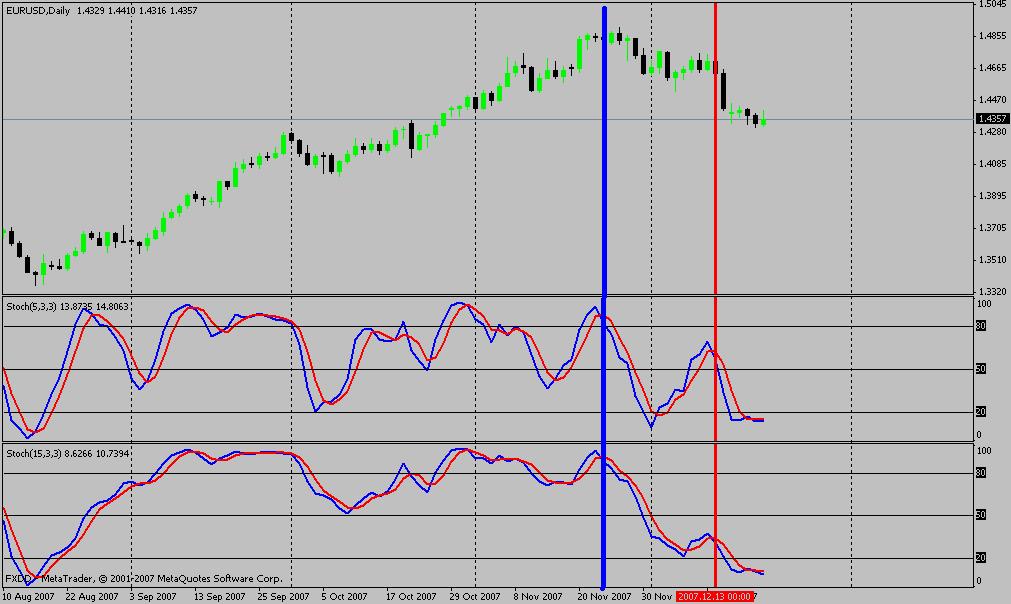Viewport: 1011px width, 604px height.
Task: Click the 1.4855 price scale label
Action: (x=992, y=36)
